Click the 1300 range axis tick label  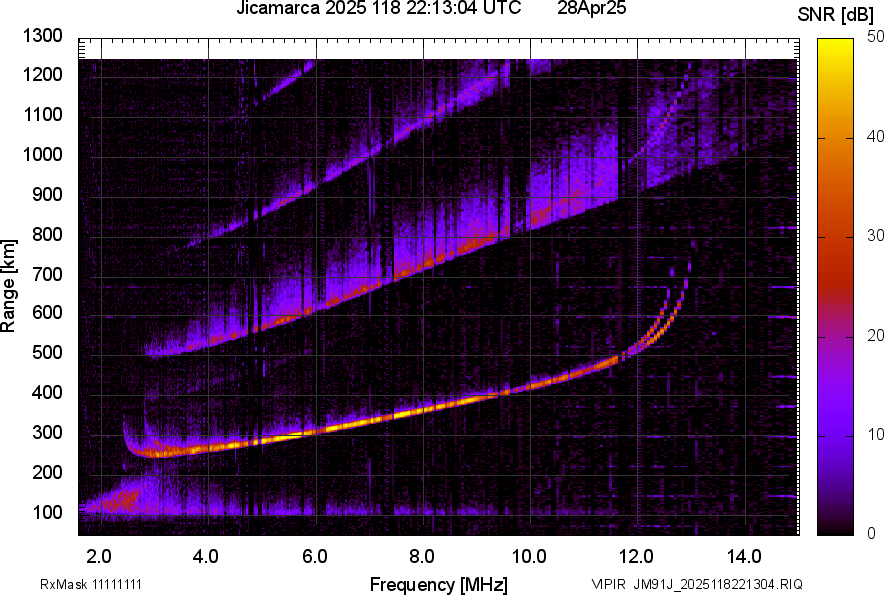(x=42, y=36)
